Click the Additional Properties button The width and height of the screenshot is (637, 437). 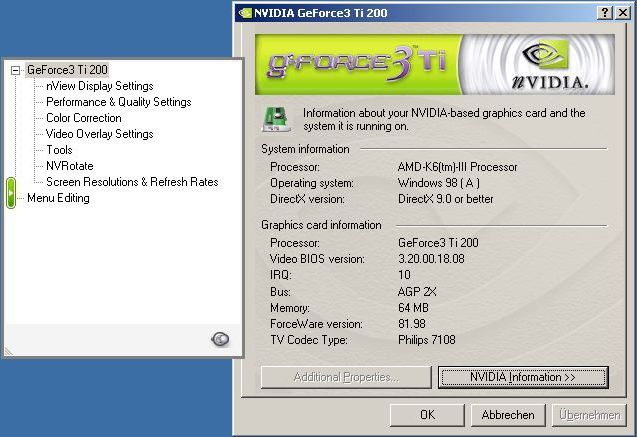pyautogui.click(x=346, y=377)
